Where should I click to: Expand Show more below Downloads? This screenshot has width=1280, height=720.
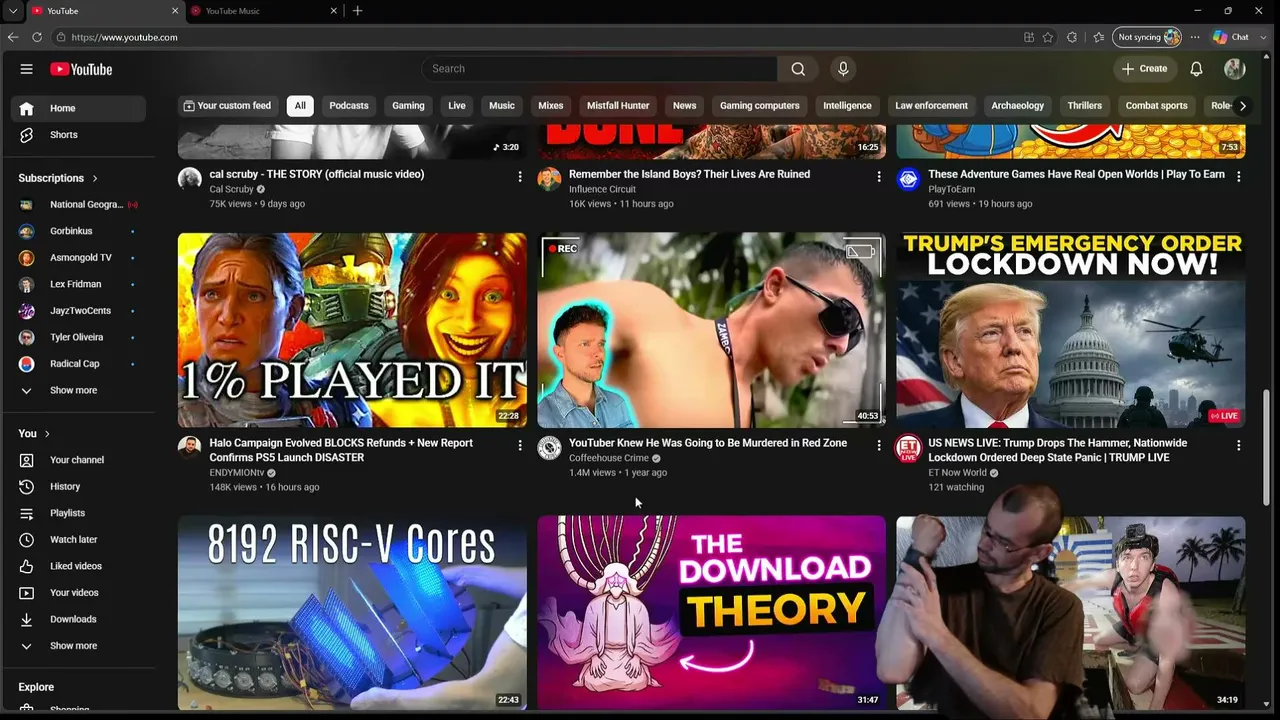pyautogui.click(x=78, y=646)
